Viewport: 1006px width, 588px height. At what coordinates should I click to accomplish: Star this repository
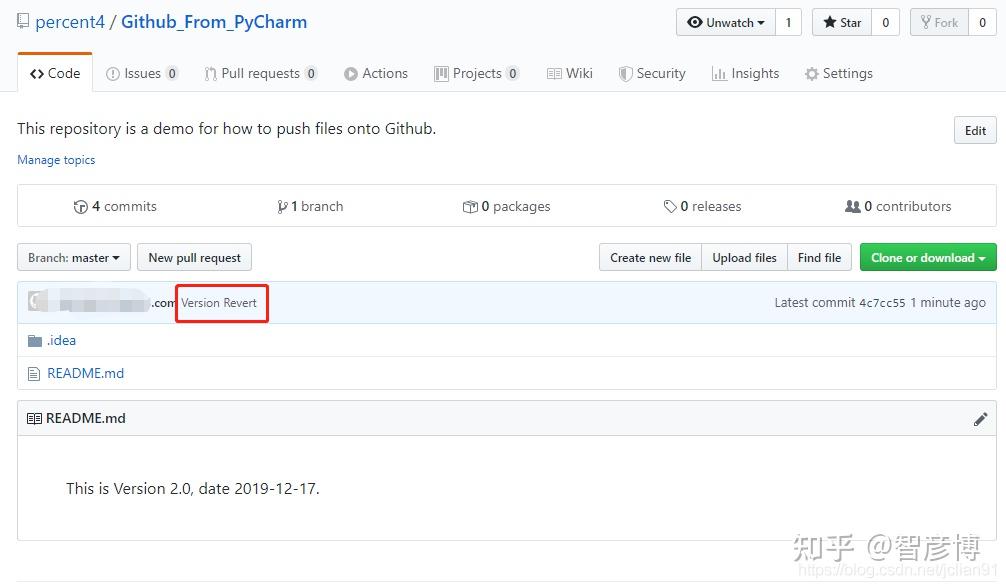(x=842, y=22)
